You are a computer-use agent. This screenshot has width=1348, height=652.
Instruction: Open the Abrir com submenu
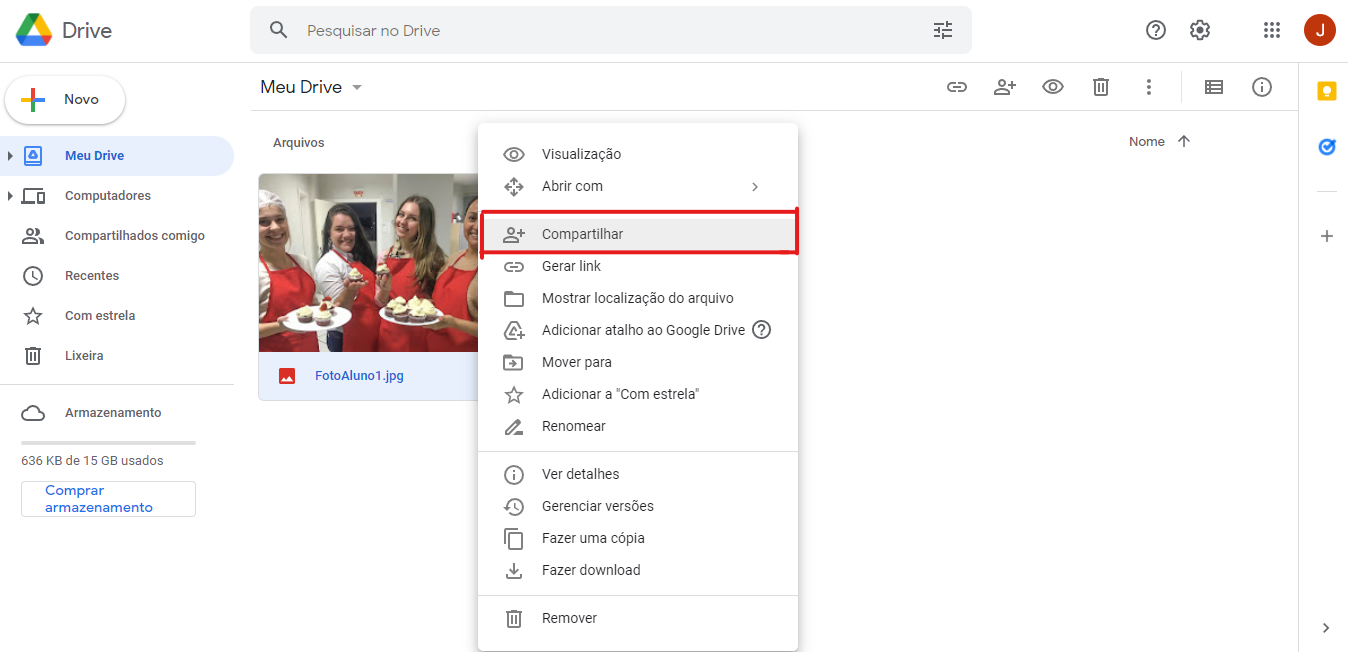point(638,186)
